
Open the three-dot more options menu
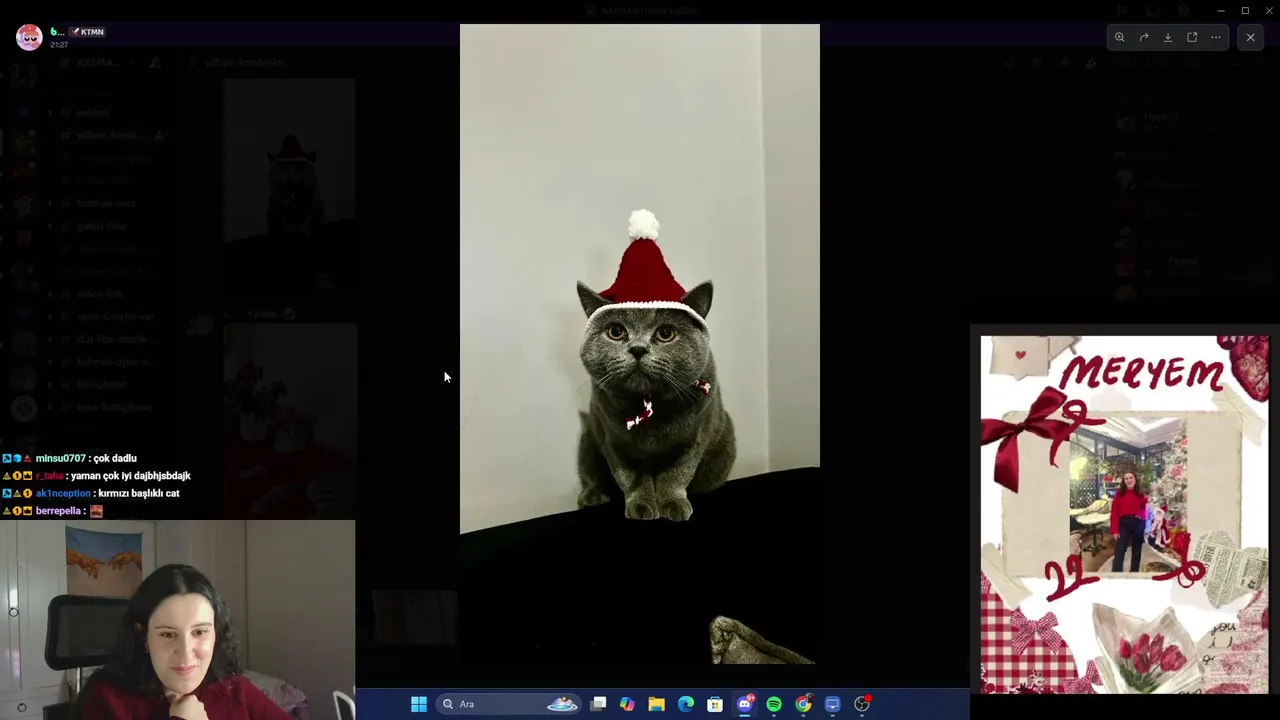(x=1216, y=37)
